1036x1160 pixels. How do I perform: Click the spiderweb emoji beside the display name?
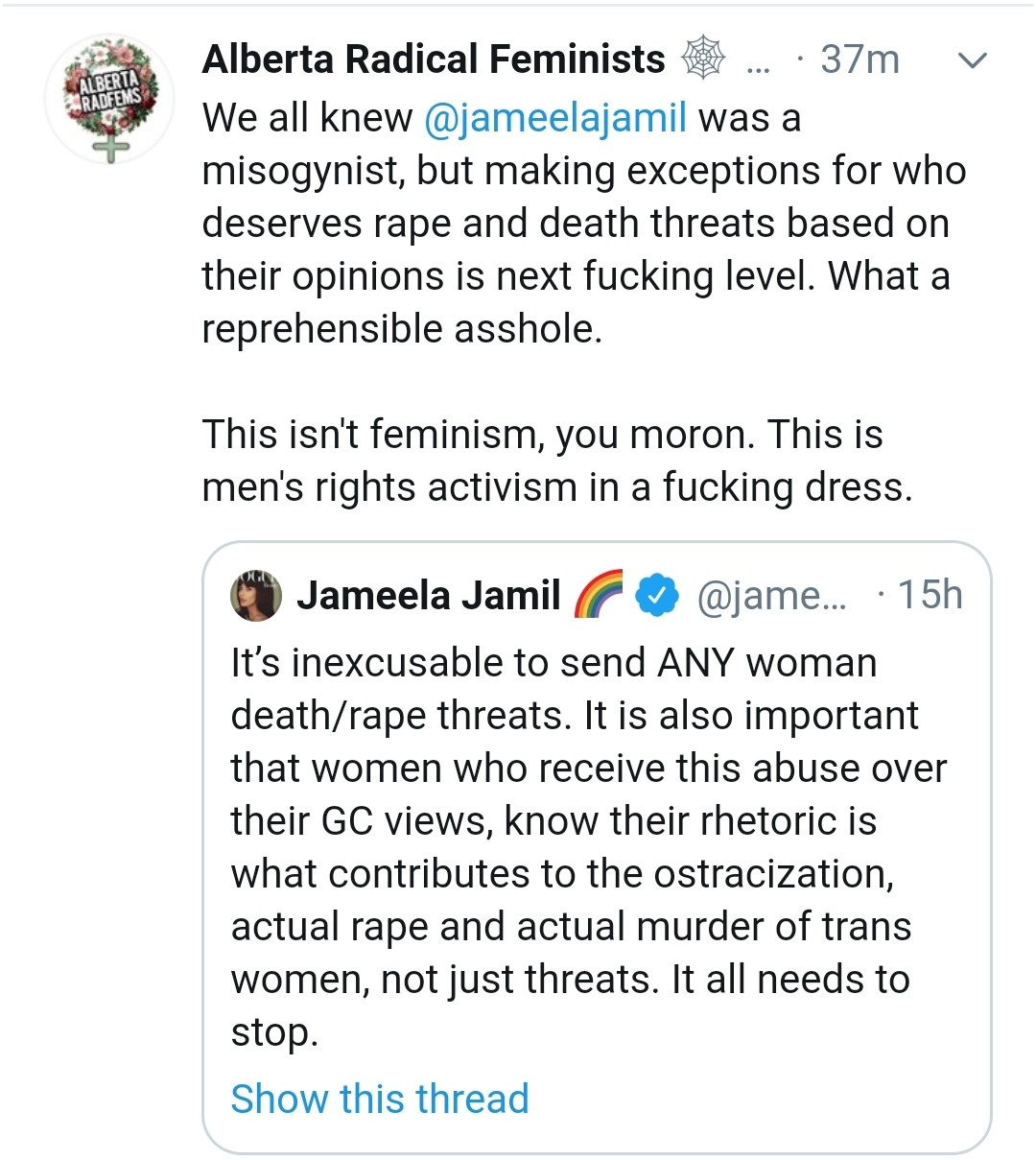pos(702,59)
